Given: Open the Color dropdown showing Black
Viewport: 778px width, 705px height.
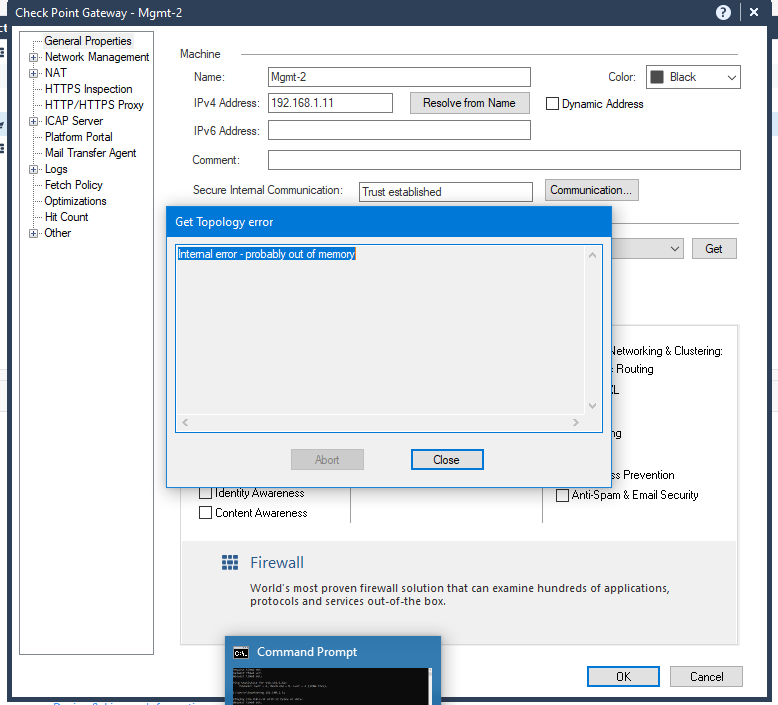Looking at the screenshot, I should [693, 77].
